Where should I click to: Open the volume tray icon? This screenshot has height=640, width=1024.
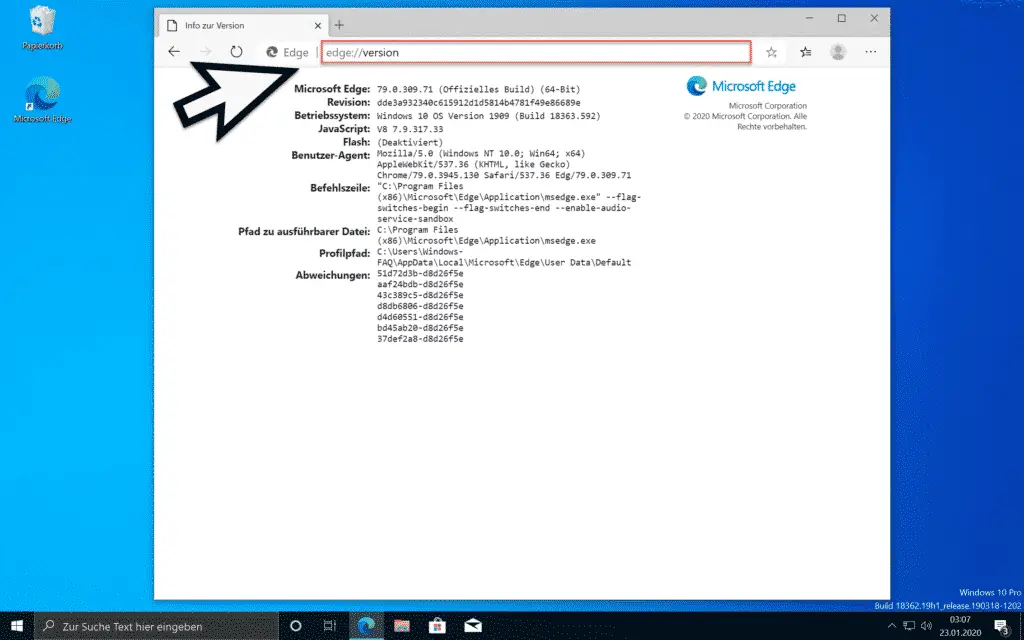(x=926, y=626)
